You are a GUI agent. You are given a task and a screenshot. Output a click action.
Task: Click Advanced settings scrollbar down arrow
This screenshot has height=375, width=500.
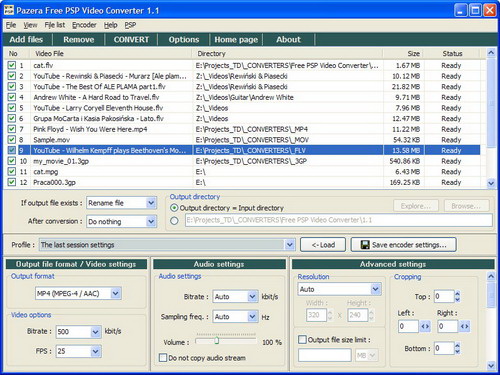(491, 366)
